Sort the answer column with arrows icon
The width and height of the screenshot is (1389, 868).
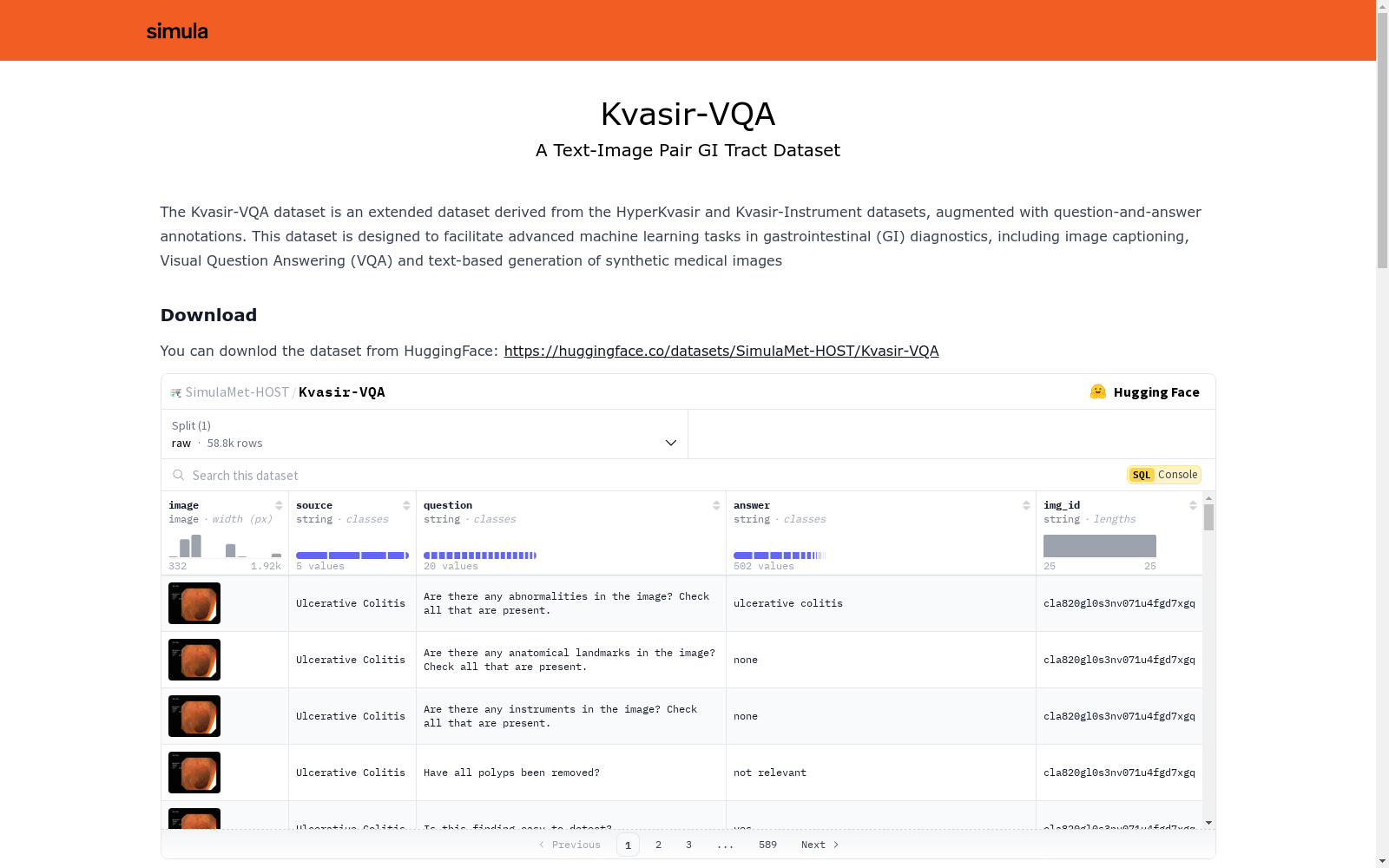(x=1026, y=505)
